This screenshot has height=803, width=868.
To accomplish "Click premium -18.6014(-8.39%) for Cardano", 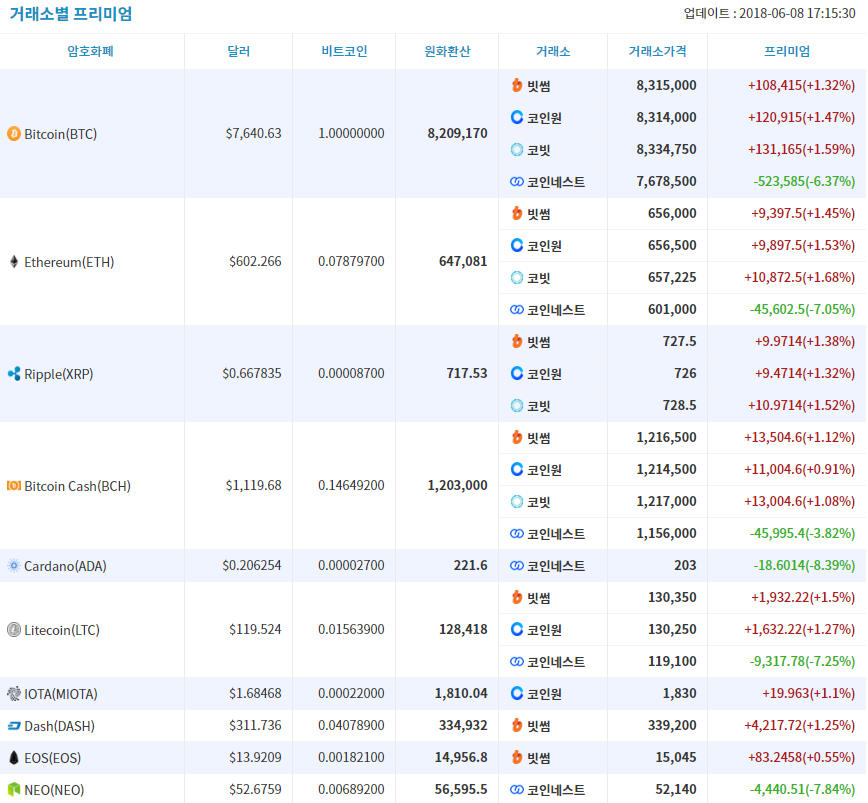I will coord(804,566).
